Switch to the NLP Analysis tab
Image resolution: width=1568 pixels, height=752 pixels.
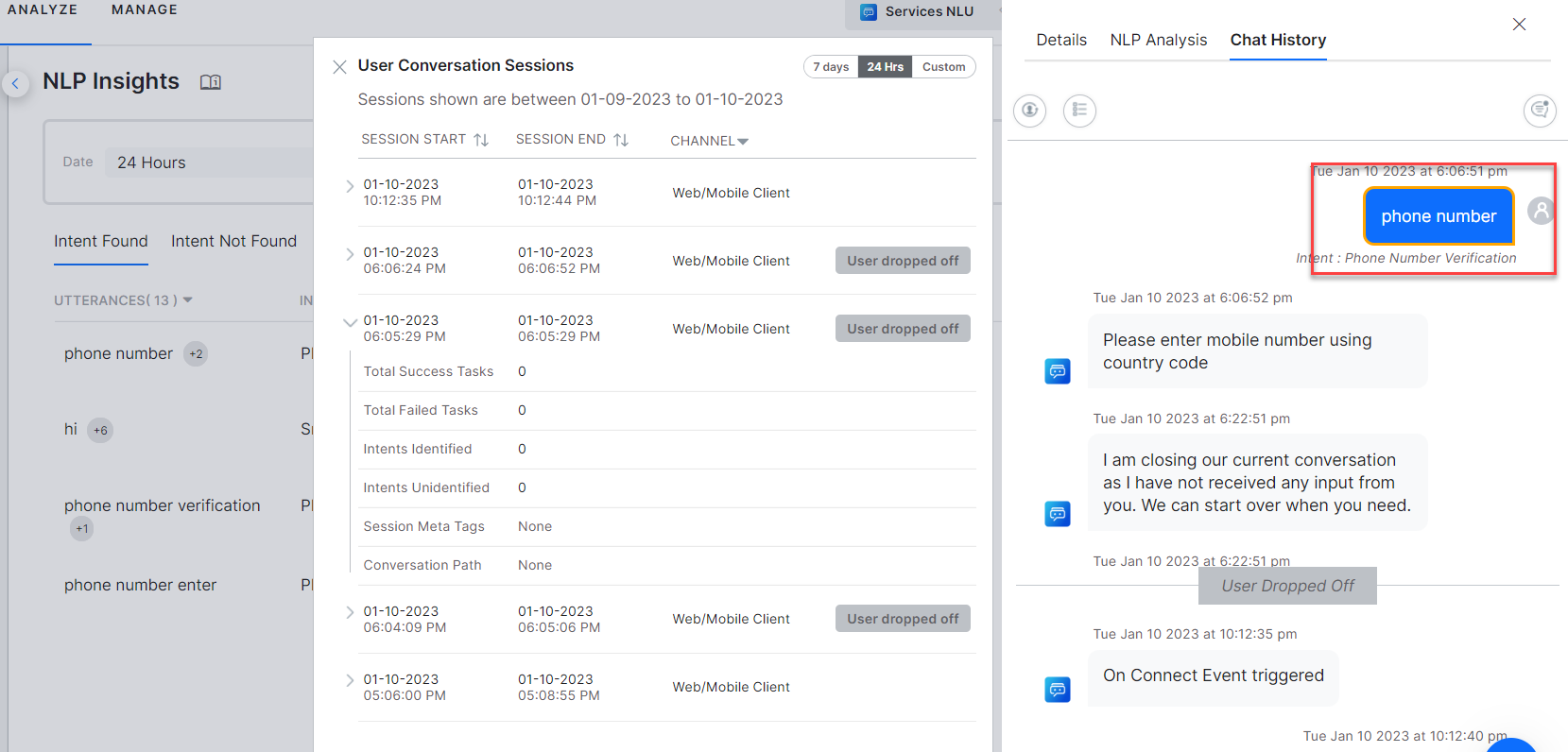[1158, 40]
